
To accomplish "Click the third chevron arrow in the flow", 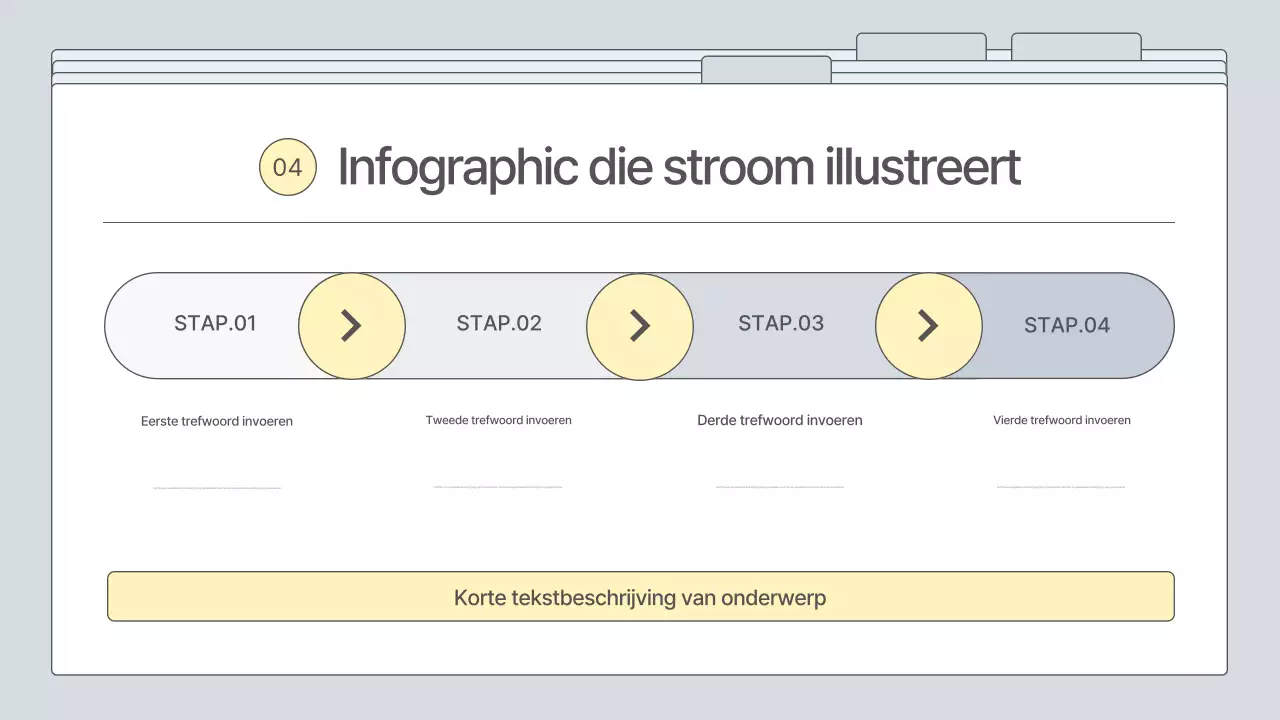I will pos(928,325).
